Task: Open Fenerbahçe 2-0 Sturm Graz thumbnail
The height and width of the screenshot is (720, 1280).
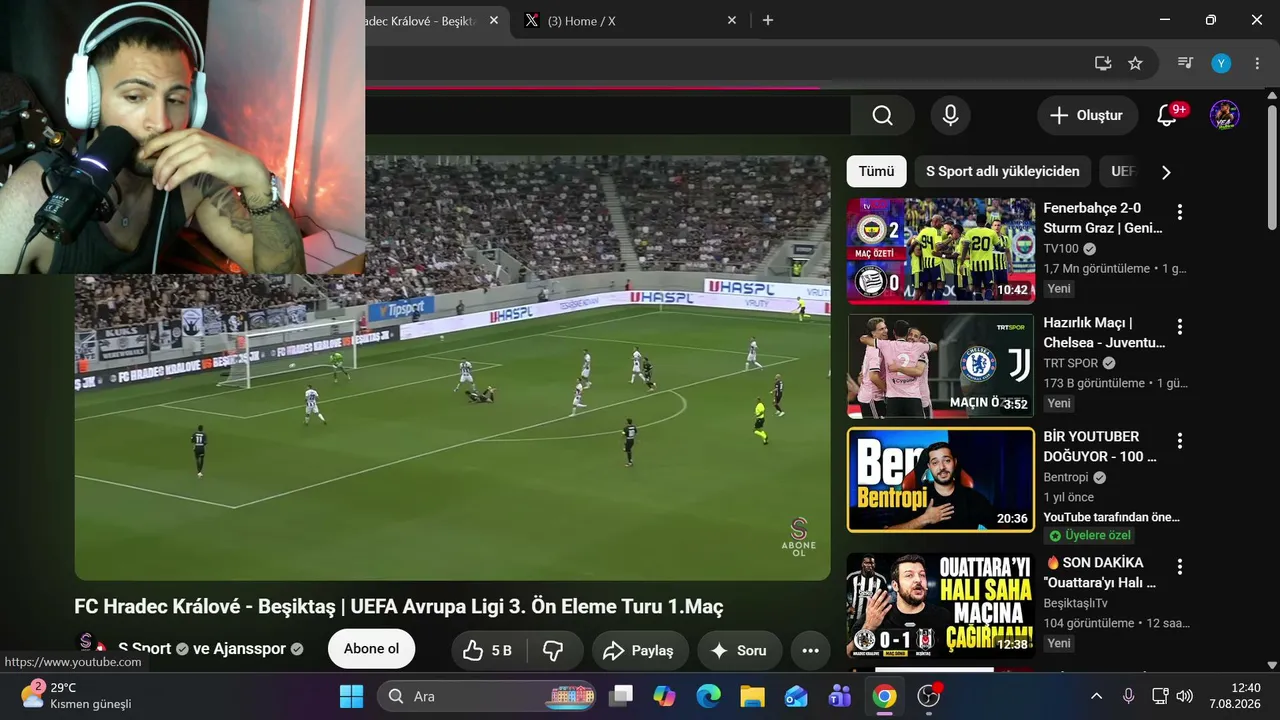Action: pyautogui.click(x=941, y=251)
